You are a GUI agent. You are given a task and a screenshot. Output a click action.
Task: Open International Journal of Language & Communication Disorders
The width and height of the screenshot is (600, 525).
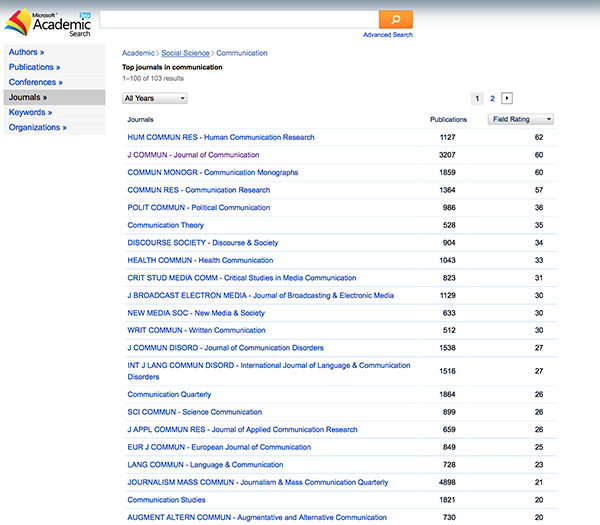point(269,371)
